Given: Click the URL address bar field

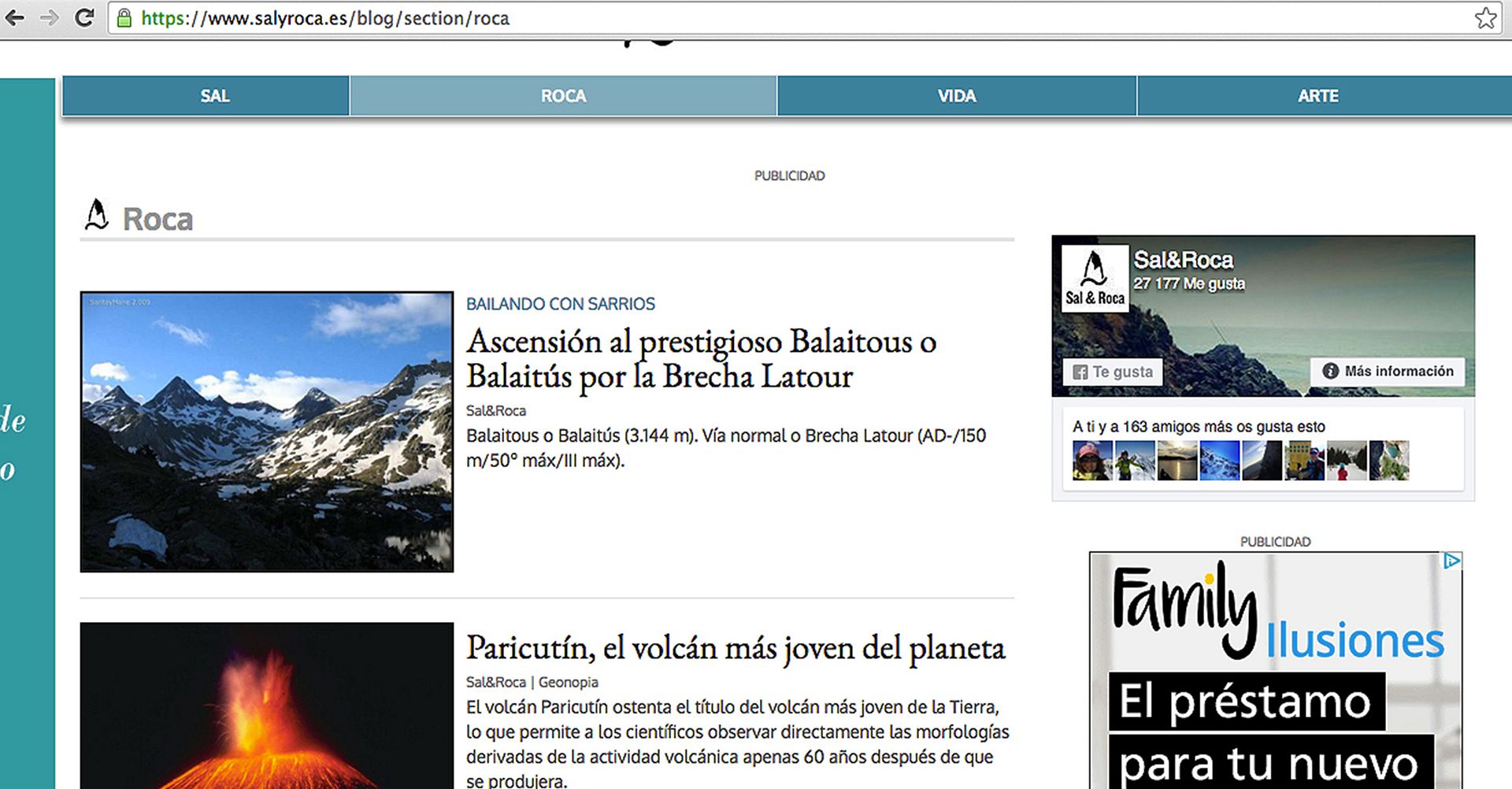Looking at the screenshot, I should [787, 18].
